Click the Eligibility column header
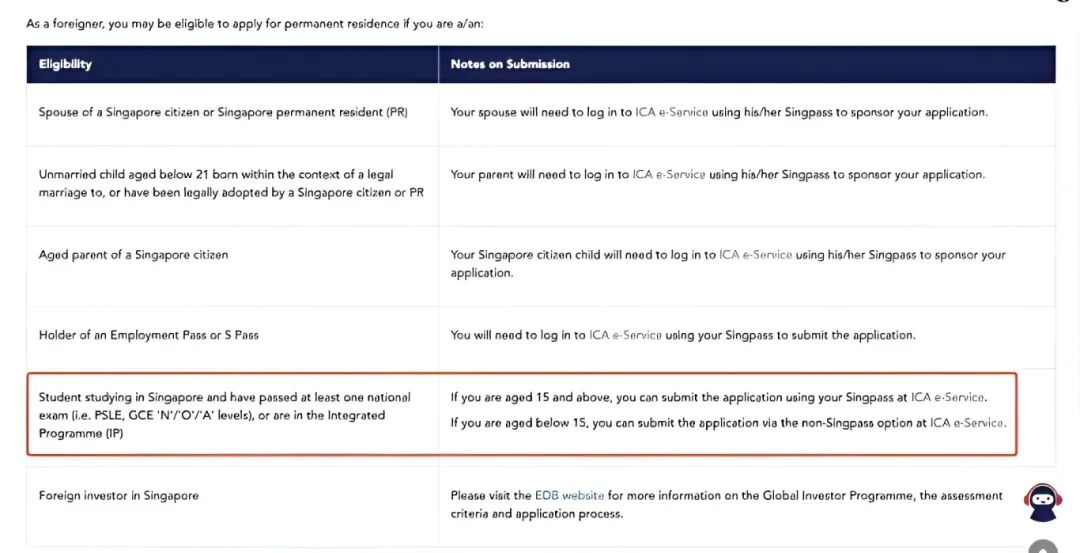 click(x=65, y=64)
